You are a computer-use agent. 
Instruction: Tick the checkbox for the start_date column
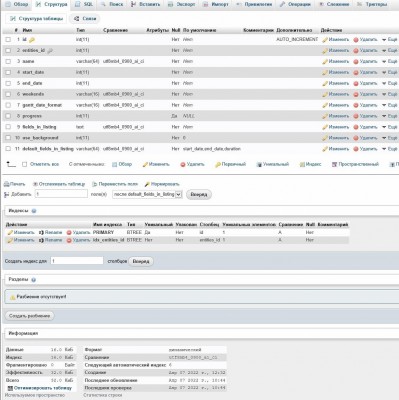tap(8, 72)
